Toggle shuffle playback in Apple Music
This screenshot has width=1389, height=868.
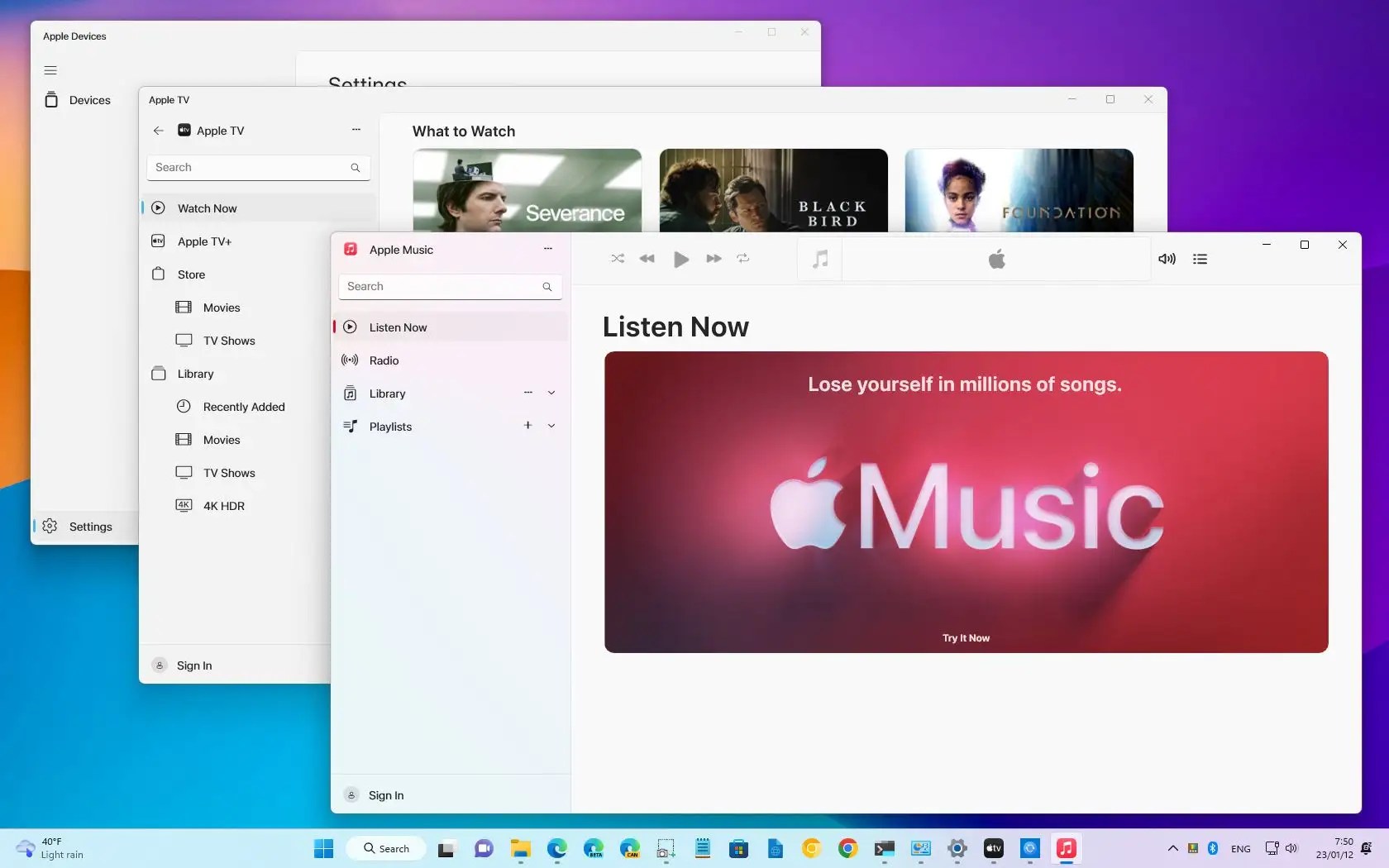(617, 259)
